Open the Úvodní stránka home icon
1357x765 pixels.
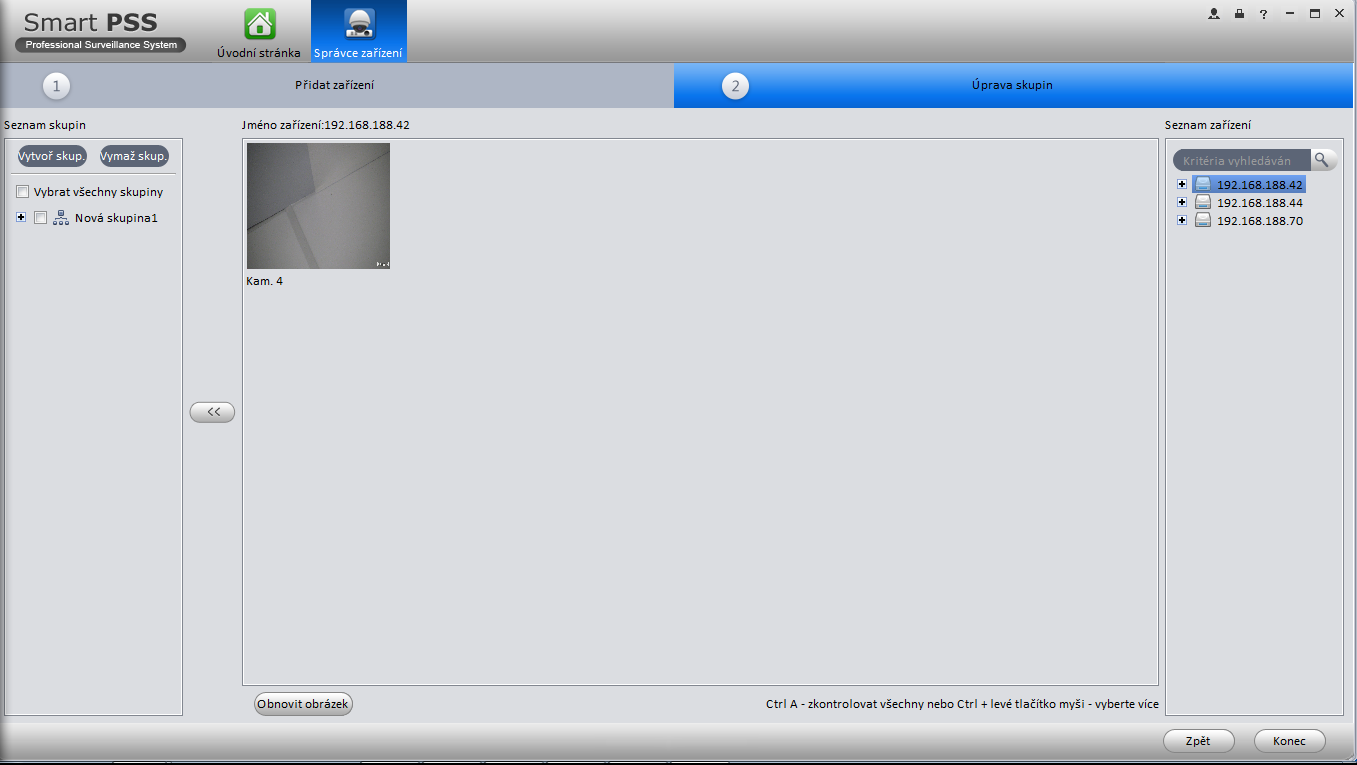pos(260,23)
